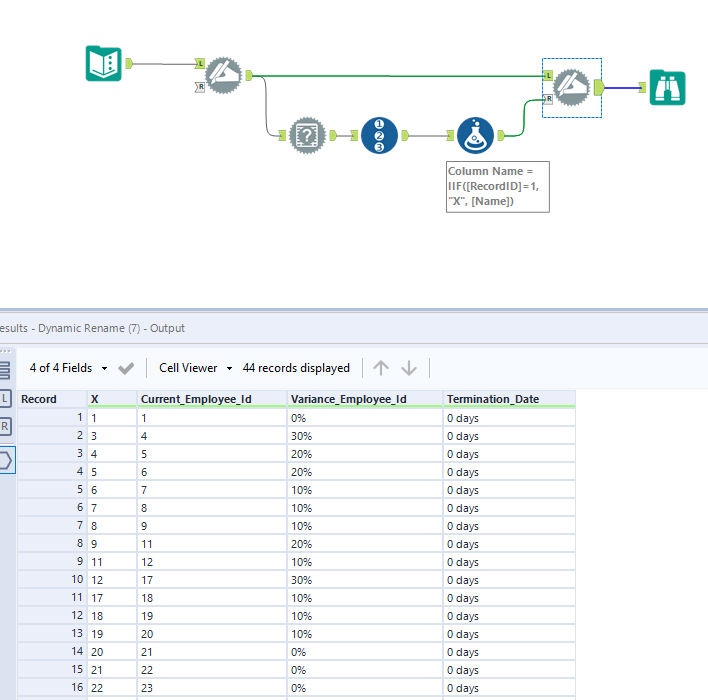Click the Termination_Date column header

click(x=493, y=399)
